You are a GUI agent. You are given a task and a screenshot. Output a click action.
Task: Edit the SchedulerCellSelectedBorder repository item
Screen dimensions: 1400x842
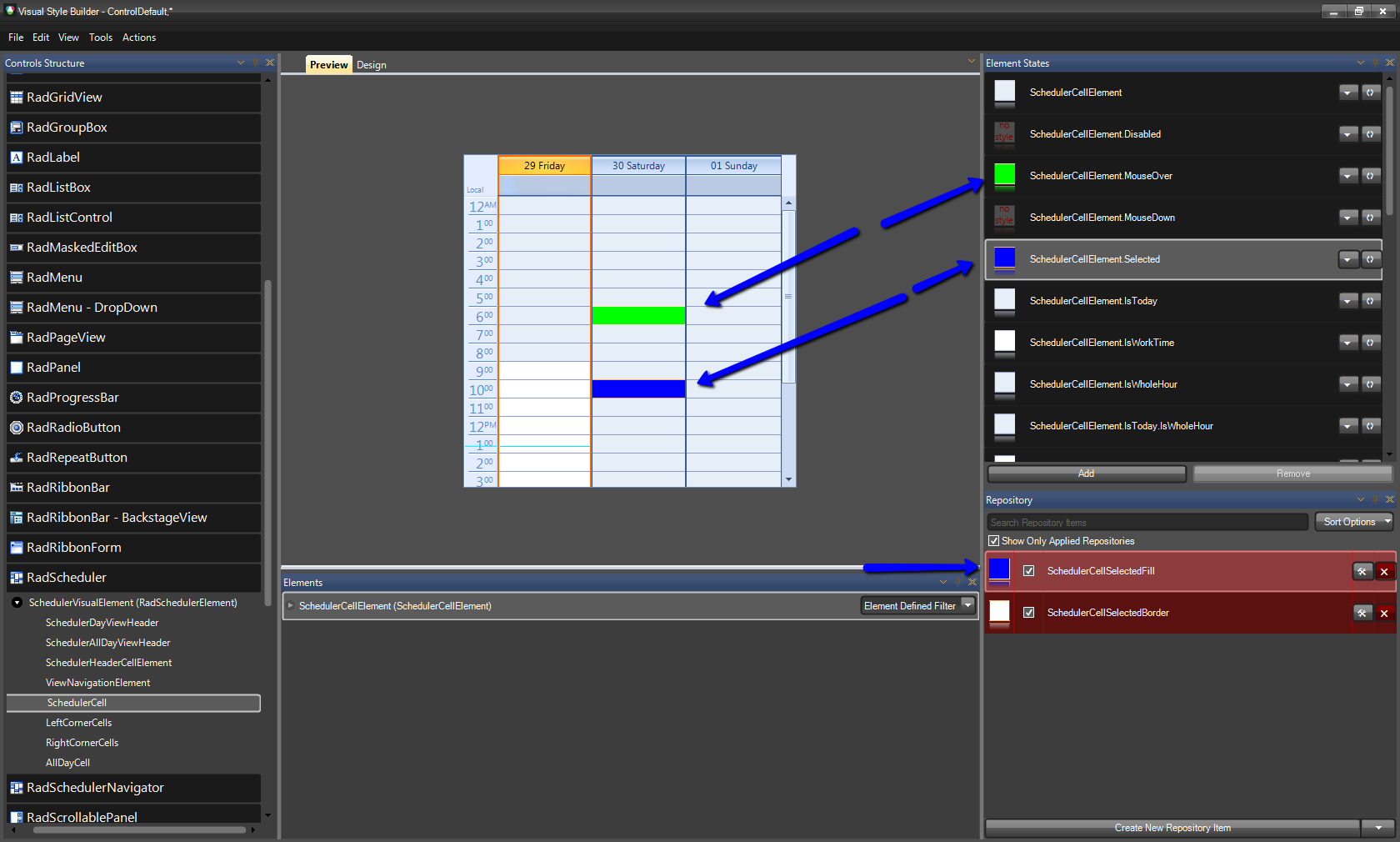[1362, 613]
